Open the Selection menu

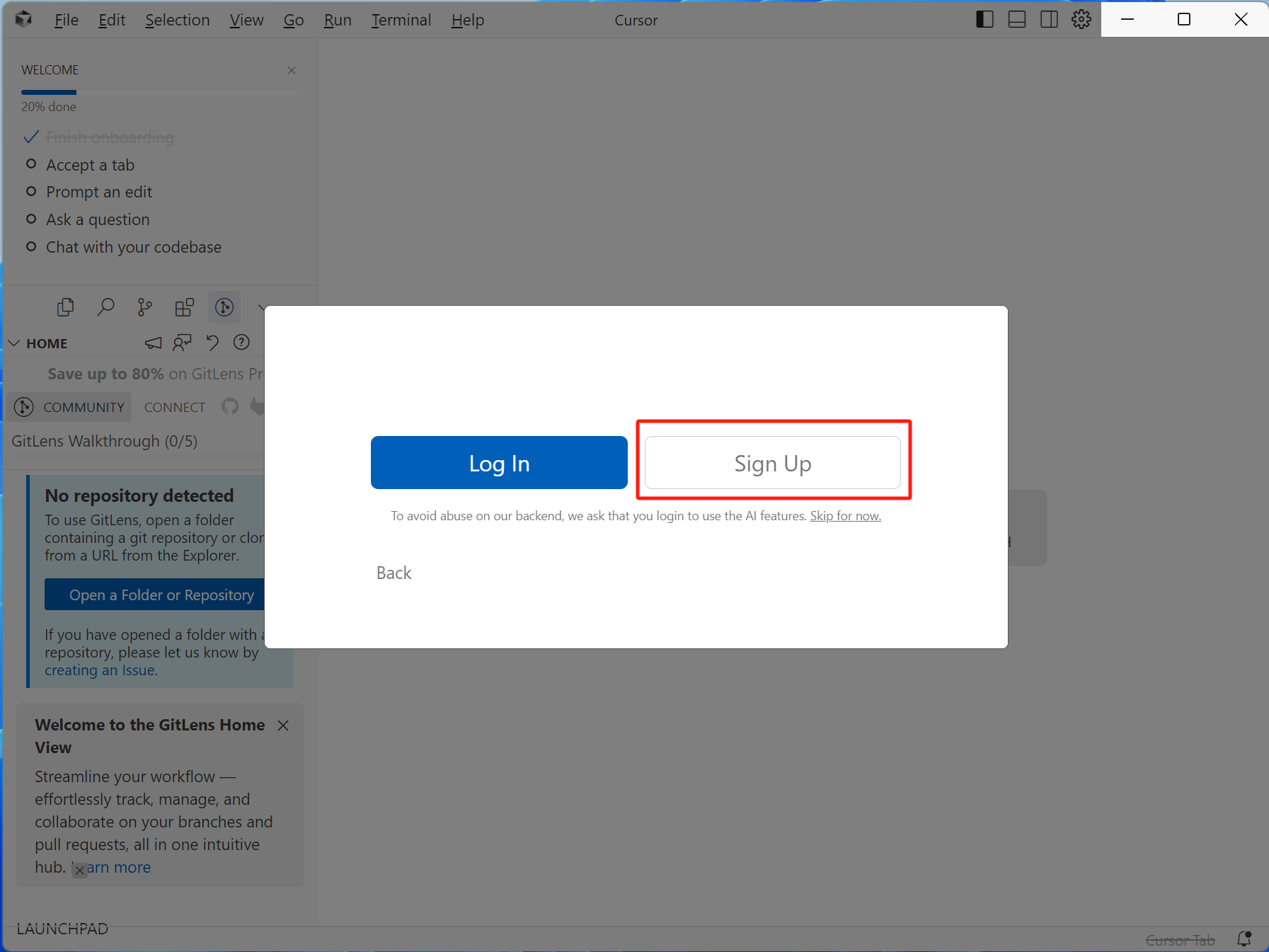click(x=177, y=20)
